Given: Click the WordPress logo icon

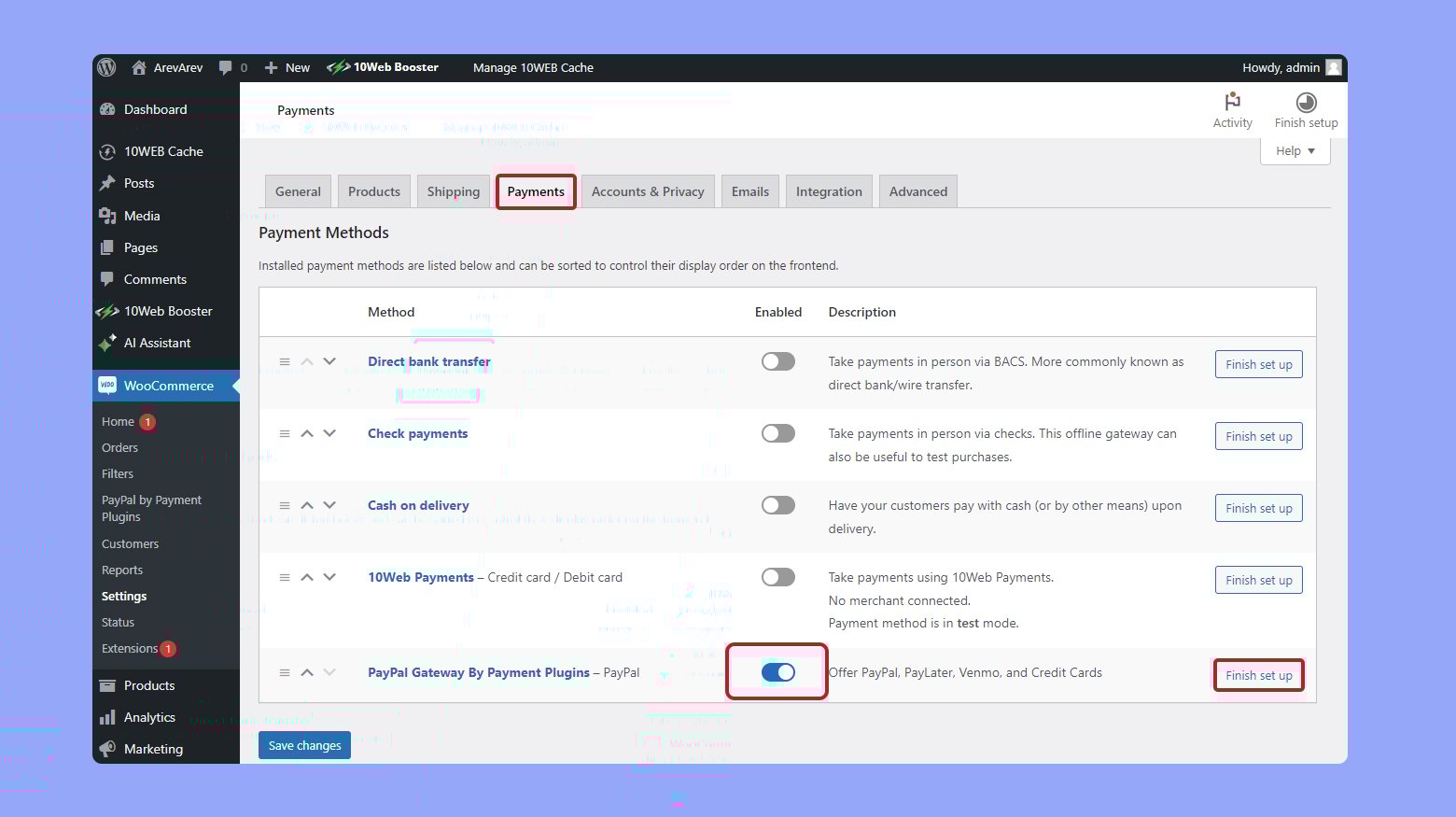Looking at the screenshot, I should pyautogui.click(x=107, y=67).
